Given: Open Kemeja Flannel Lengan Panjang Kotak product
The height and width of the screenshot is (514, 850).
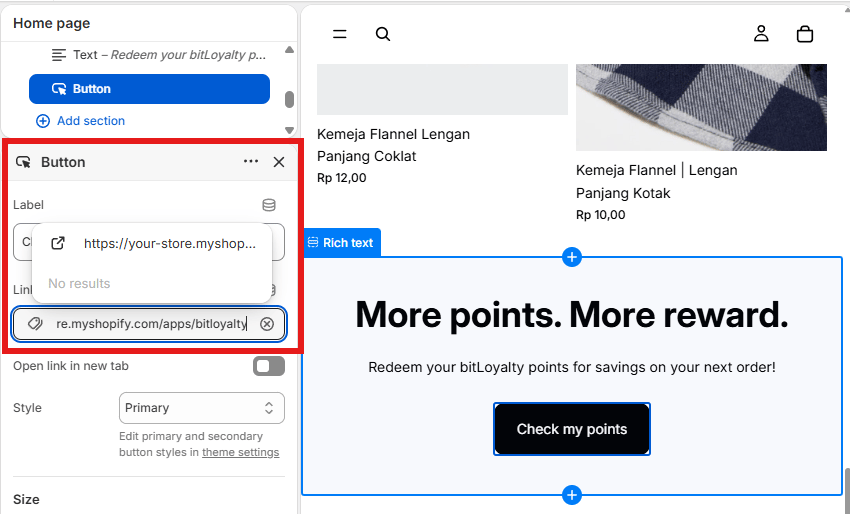Looking at the screenshot, I should (x=656, y=182).
